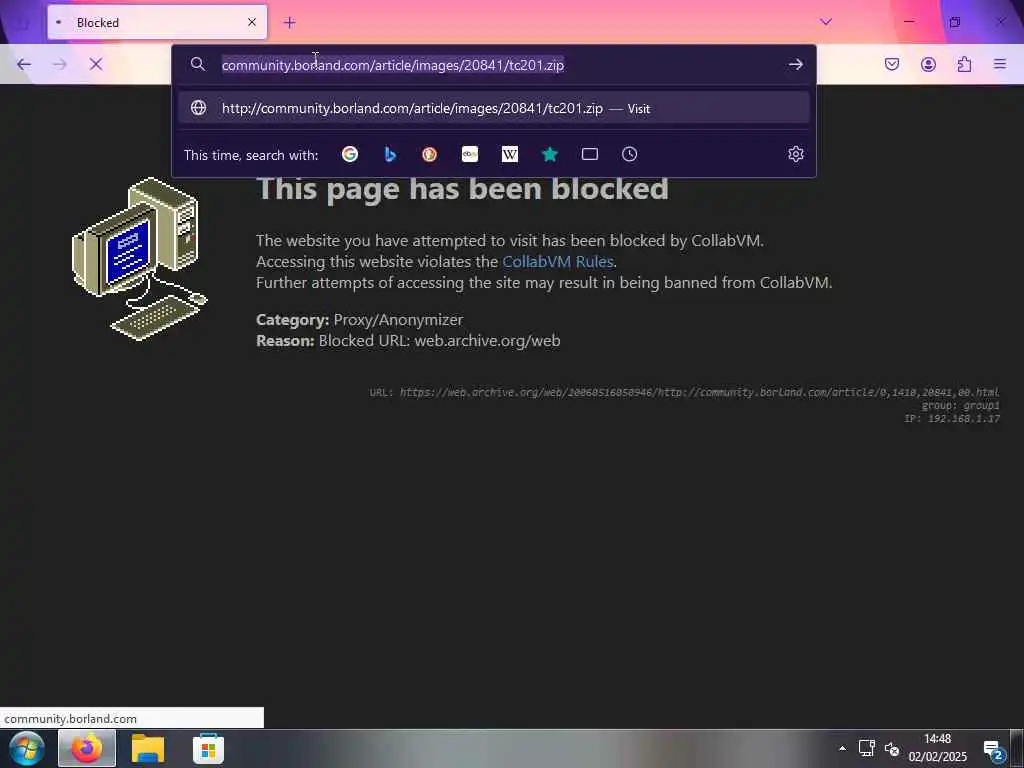Search with DuckDuckGo this time
The image size is (1024, 768).
(x=429, y=154)
